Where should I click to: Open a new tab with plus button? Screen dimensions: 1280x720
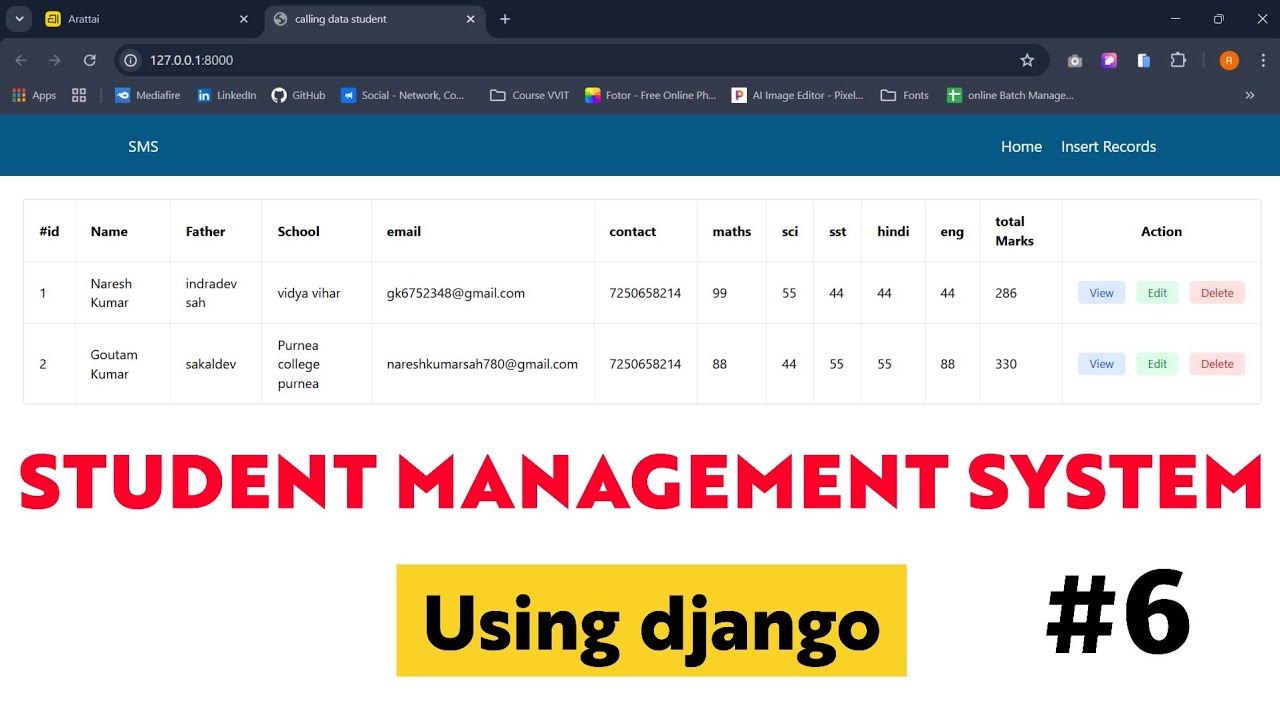coord(505,19)
